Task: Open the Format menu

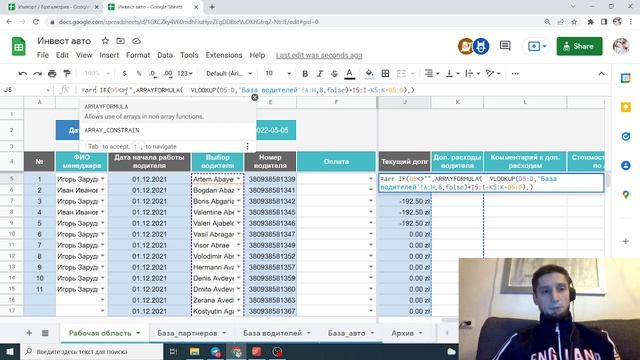Action: (138, 55)
